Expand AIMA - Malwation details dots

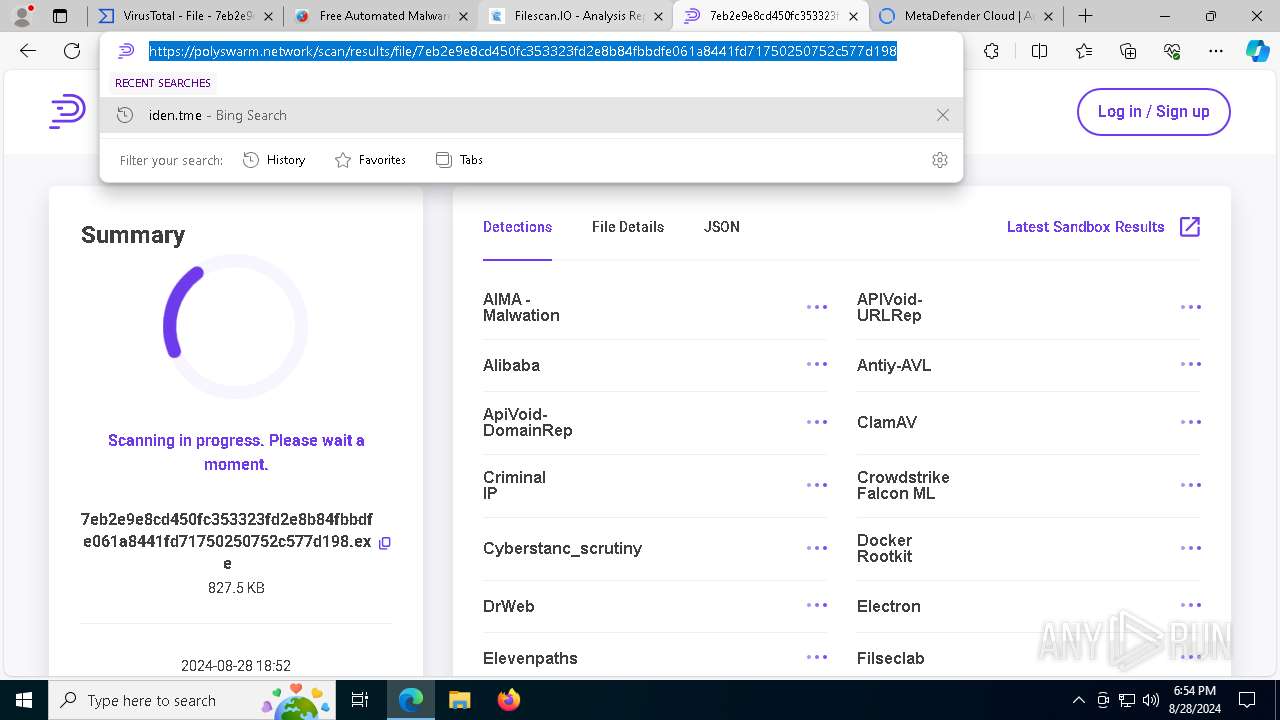(817, 307)
